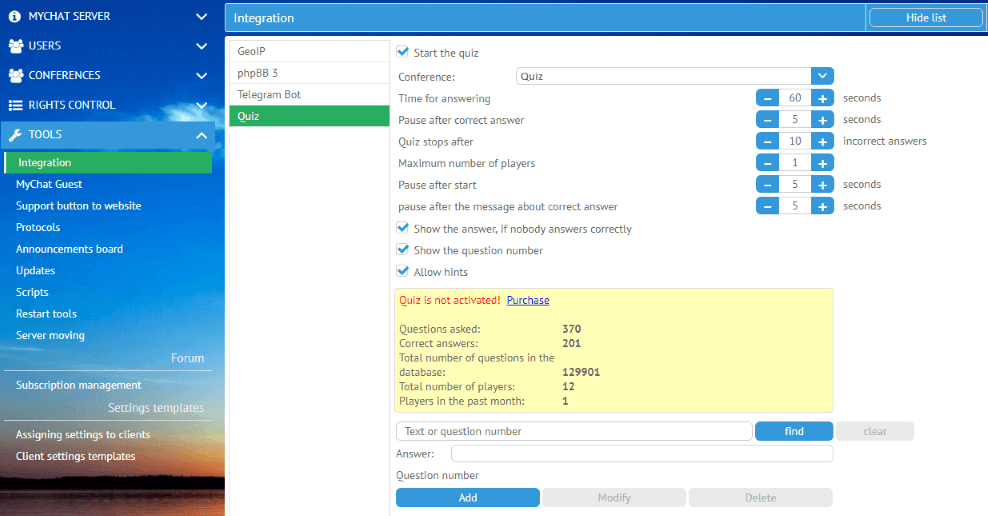The image size is (988, 516).
Task: Click the Text or question number field
Action: tap(574, 431)
